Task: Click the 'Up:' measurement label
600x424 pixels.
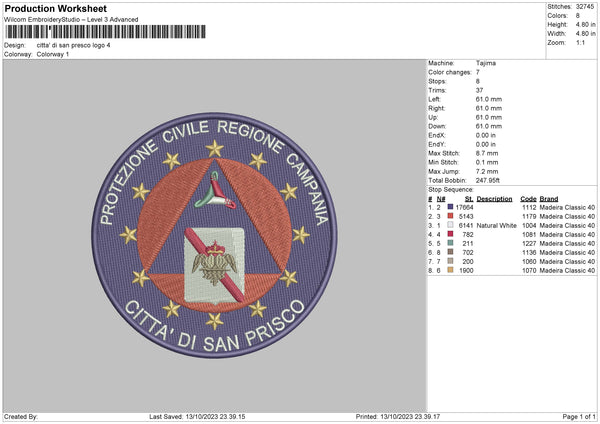Action: [433, 117]
